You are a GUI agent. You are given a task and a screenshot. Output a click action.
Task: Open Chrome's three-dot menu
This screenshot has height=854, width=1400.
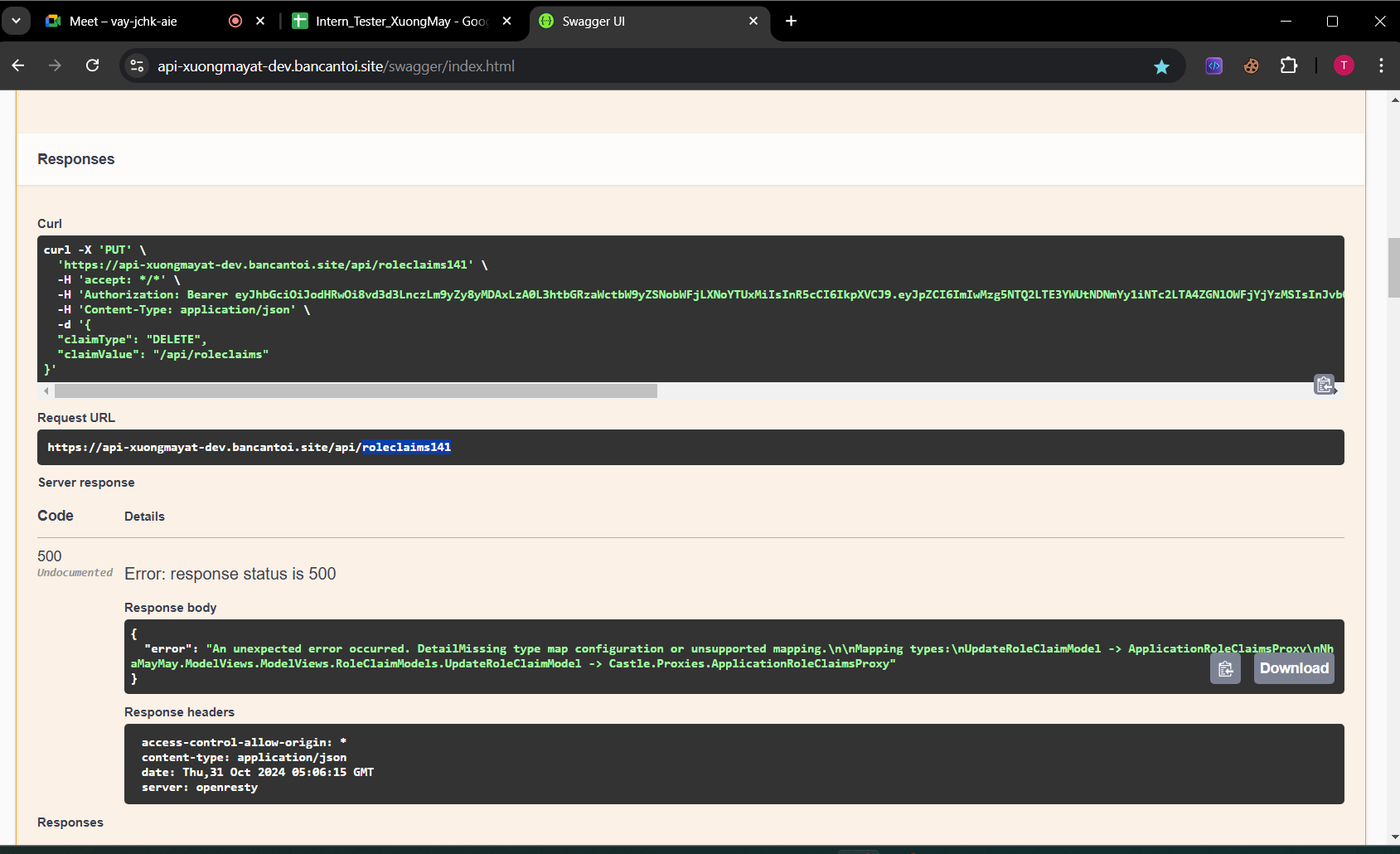1381,66
